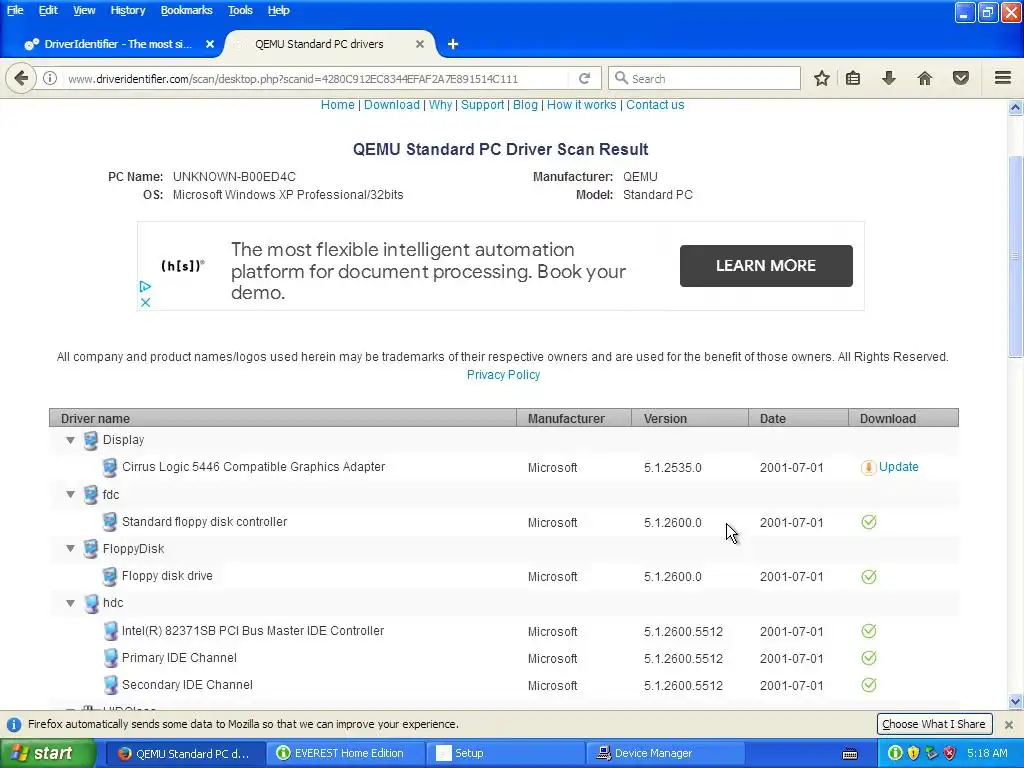Screen dimensions: 1024x768
Task: Switch to Device Manager in taskbar
Action: [x=665, y=753]
